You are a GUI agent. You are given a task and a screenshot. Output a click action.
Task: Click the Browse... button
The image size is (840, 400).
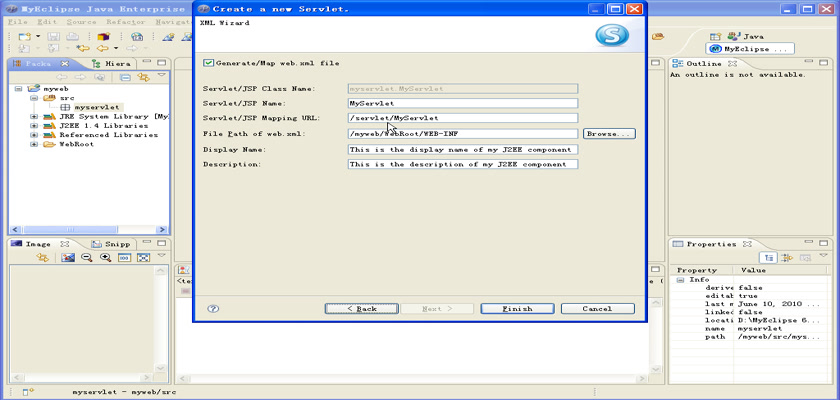609,134
